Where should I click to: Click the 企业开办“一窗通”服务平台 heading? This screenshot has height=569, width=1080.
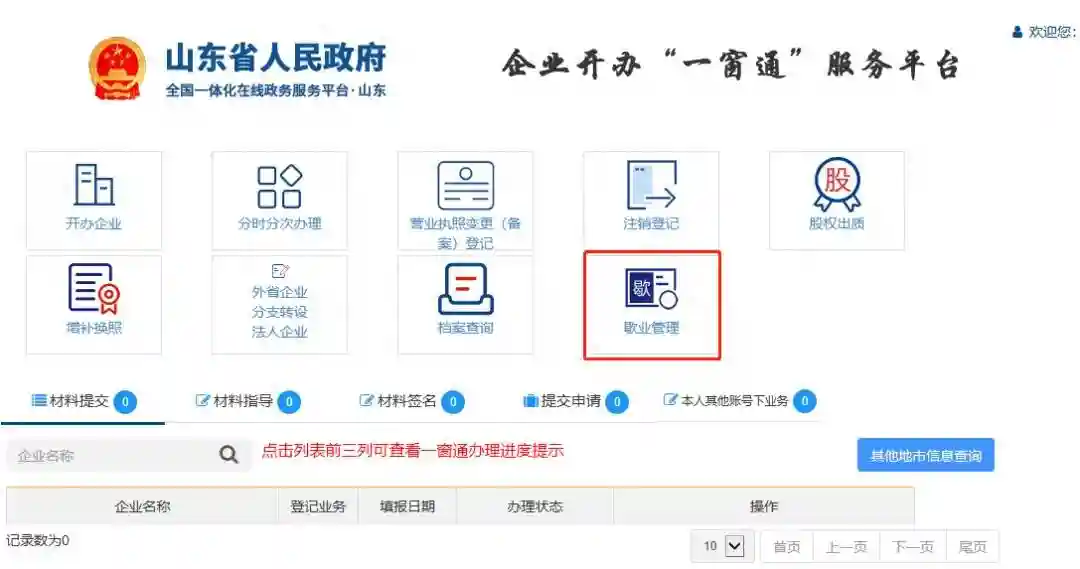pos(730,65)
